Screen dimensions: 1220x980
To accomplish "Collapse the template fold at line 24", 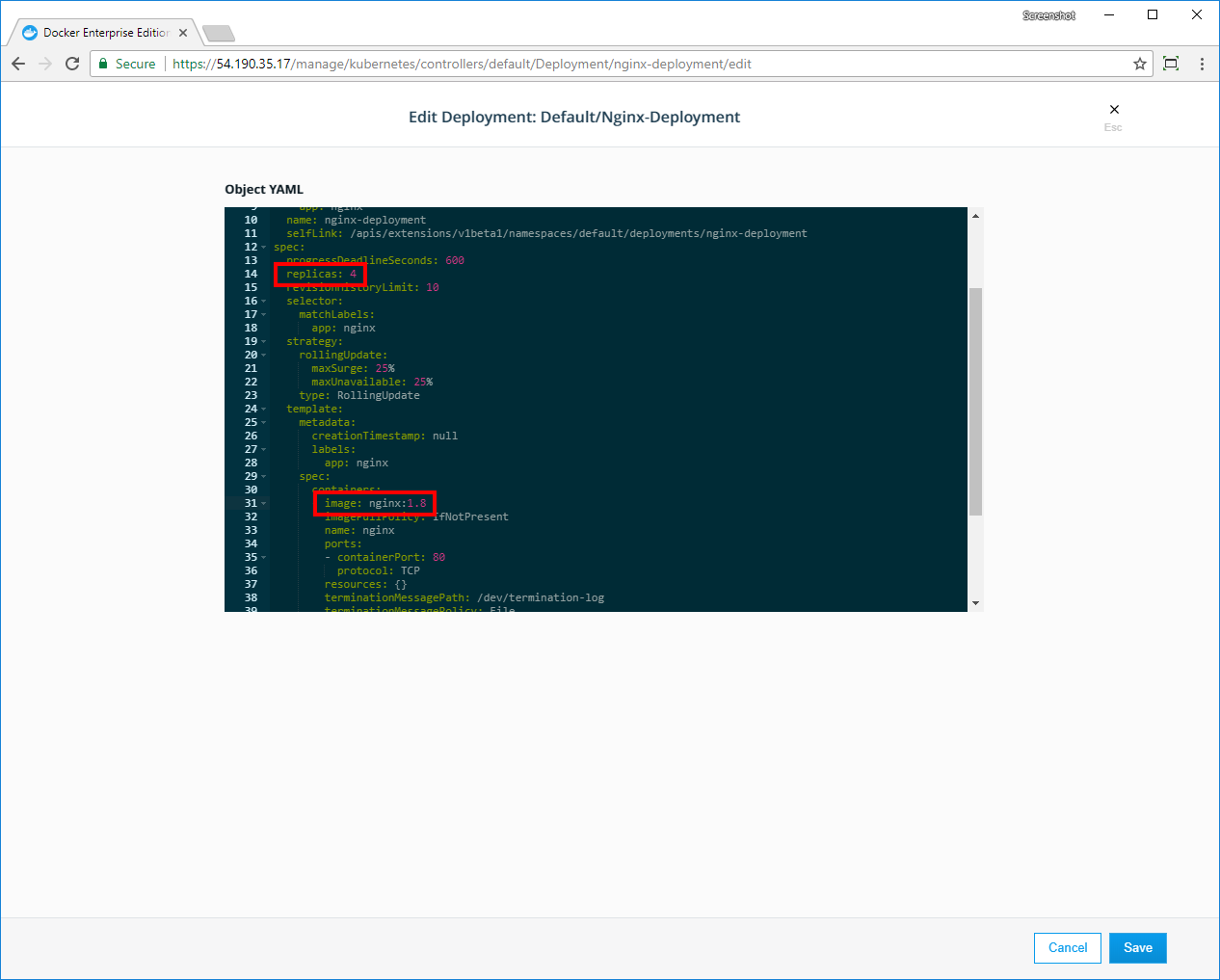I will tap(264, 410).
